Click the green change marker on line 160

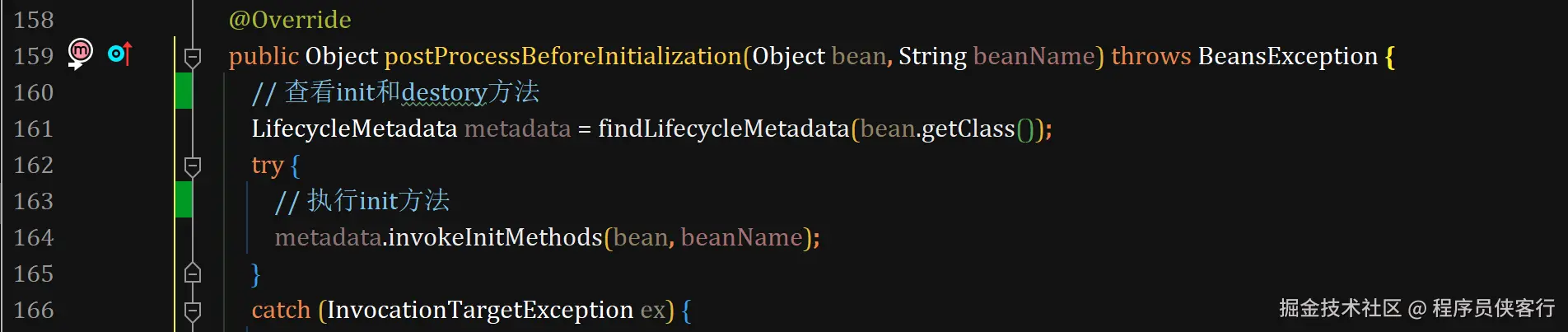coord(184,91)
